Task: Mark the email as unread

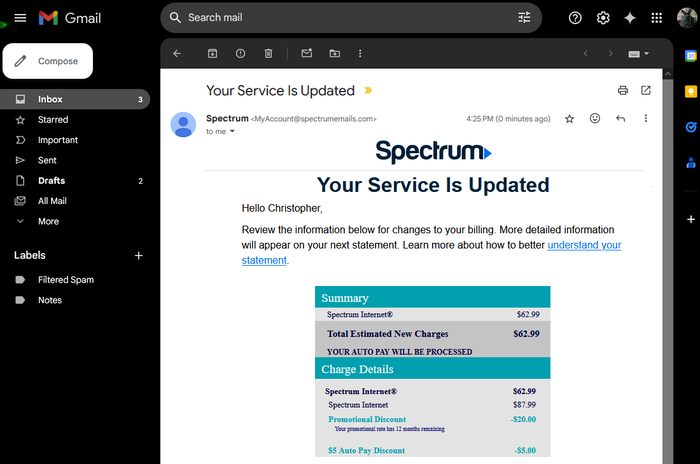Action: pos(307,53)
